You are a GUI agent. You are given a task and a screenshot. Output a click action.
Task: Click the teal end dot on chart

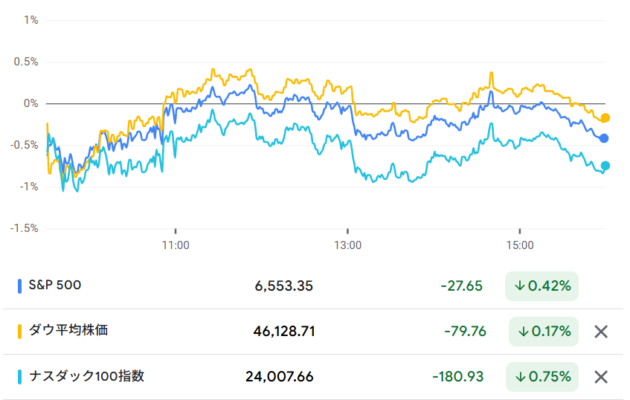coord(605,166)
